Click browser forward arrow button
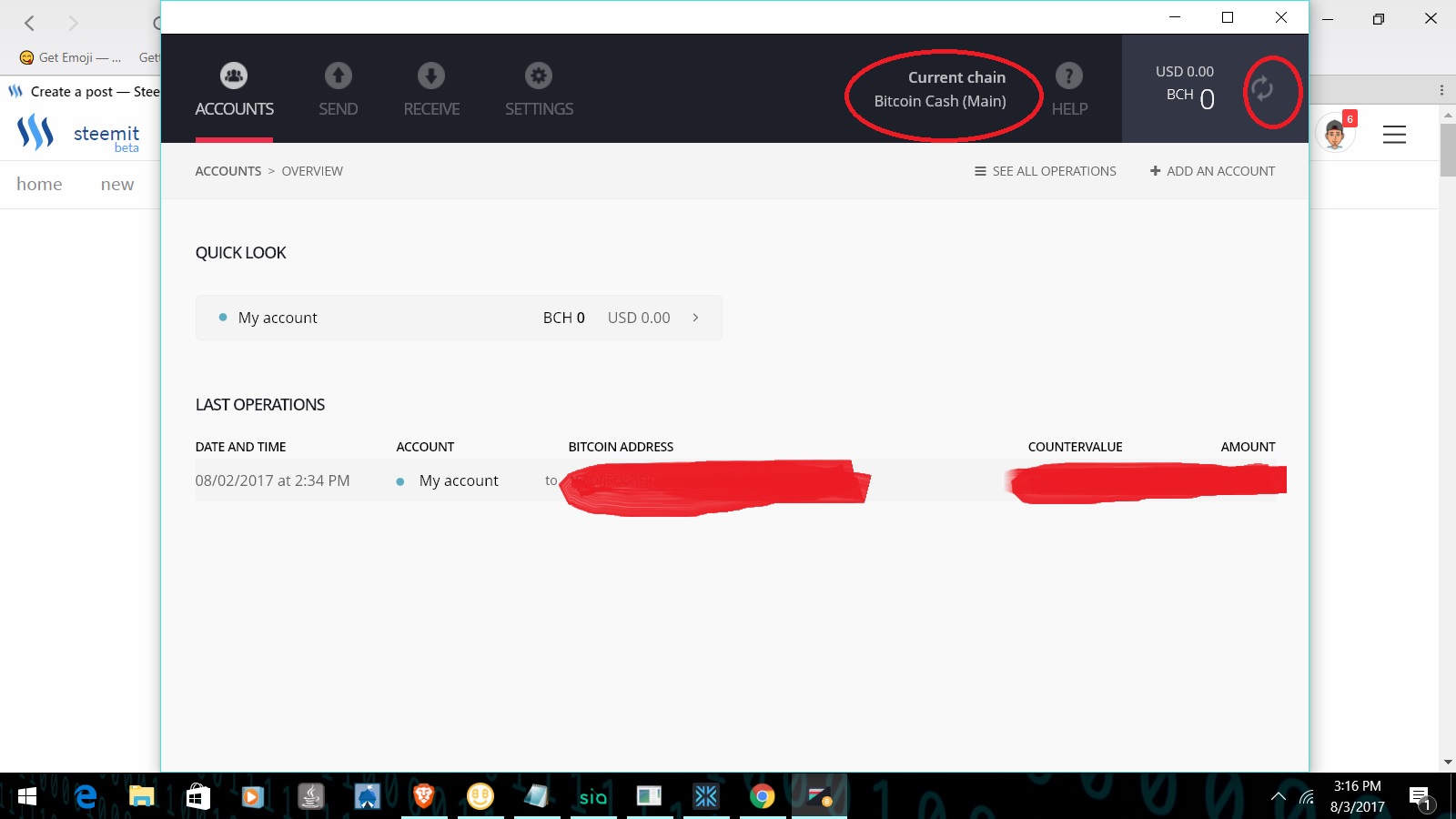The height and width of the screenshot is (819, 1456). pos(73,23)
